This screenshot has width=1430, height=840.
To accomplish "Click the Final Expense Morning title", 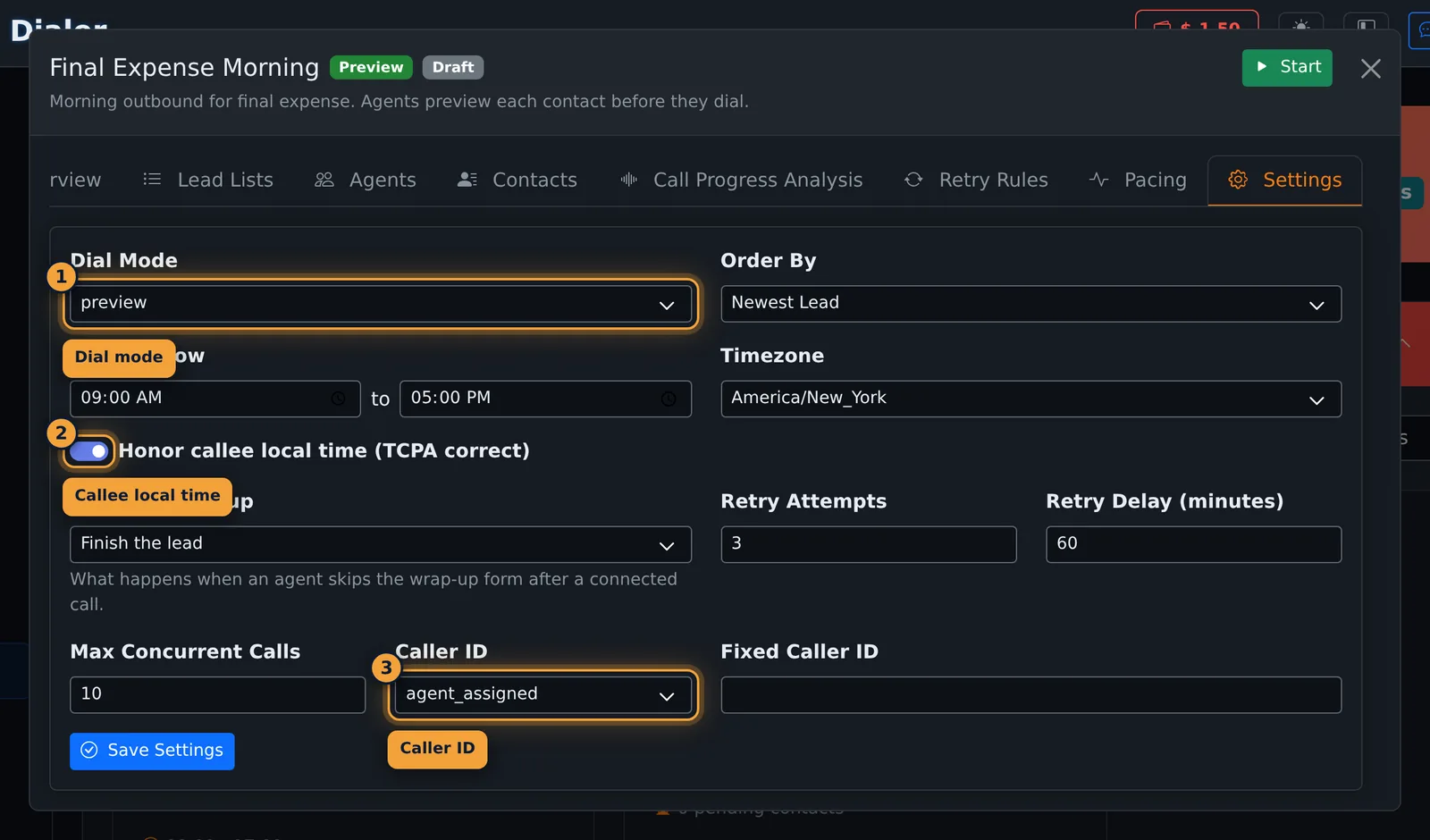I will pos(184,68).
